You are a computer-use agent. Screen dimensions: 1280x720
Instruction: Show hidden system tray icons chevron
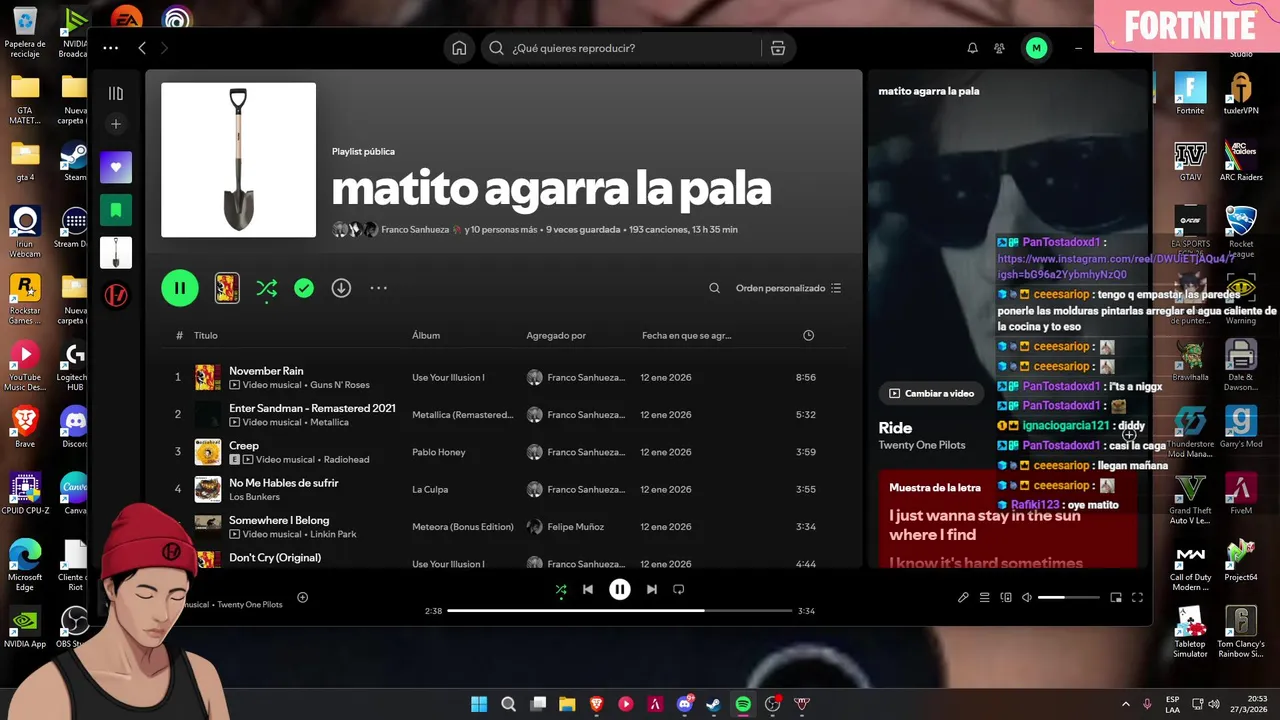(x=1126, y=704)
